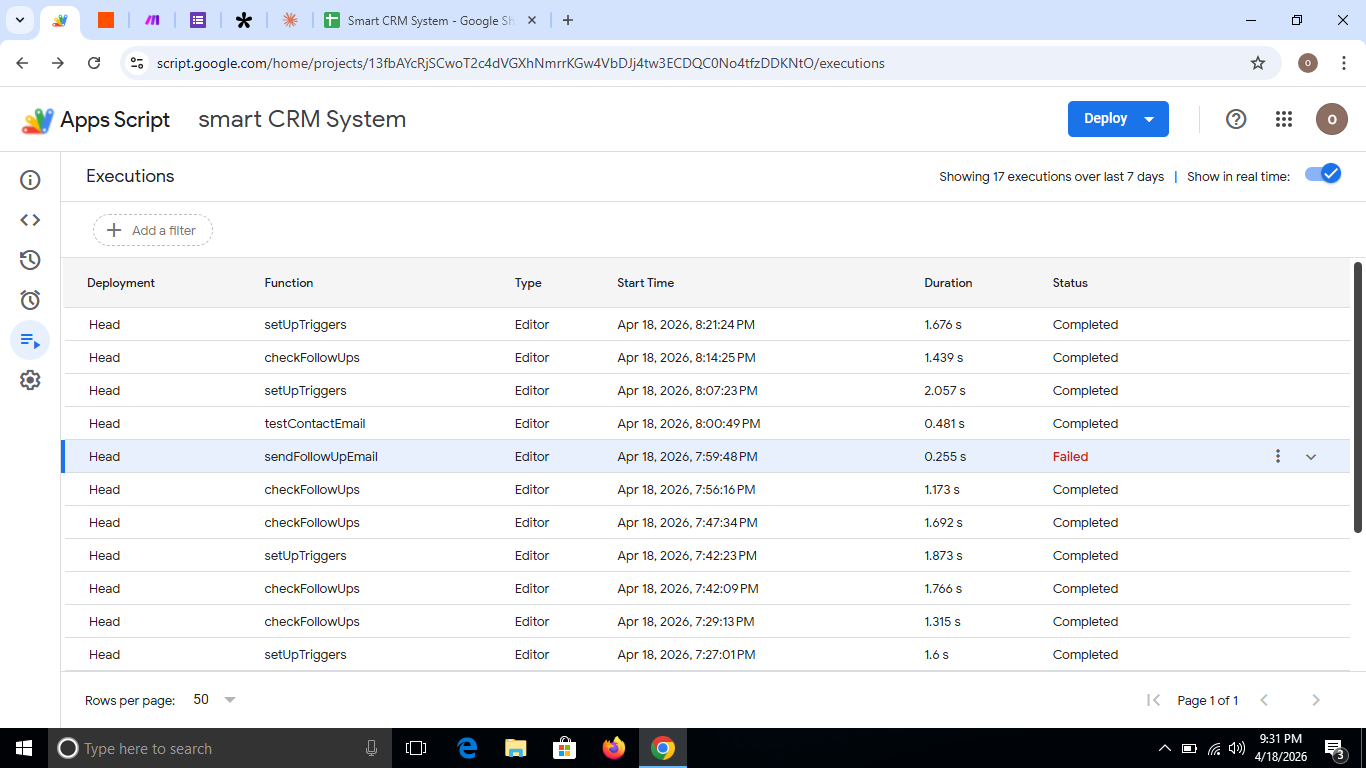Open the Editor code icon in sidebar
Viewport: 1366px width, 768px height.
click(x=30, y=220)
